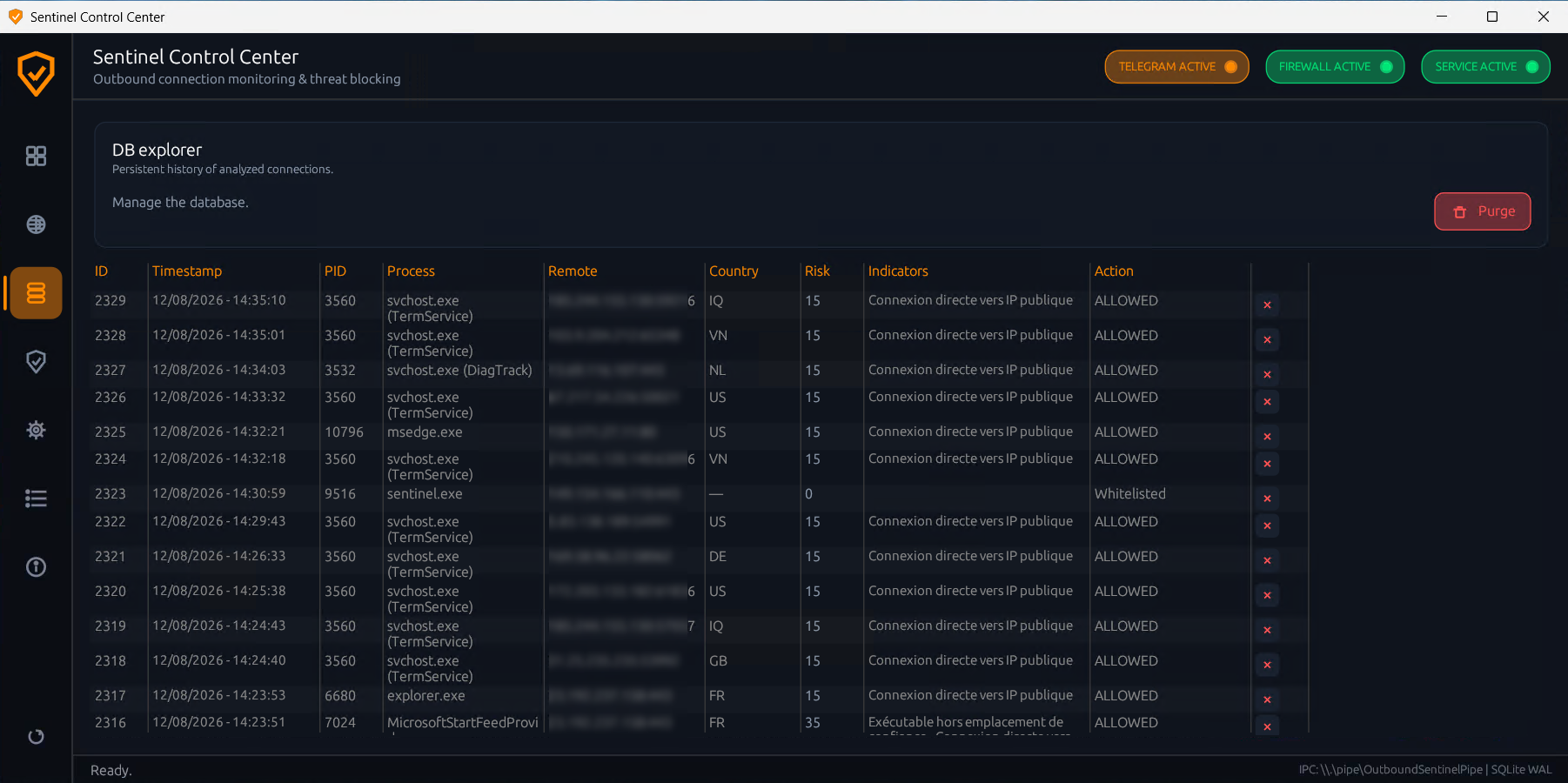Select the sentinel.exe process cell

coord(425,494)
